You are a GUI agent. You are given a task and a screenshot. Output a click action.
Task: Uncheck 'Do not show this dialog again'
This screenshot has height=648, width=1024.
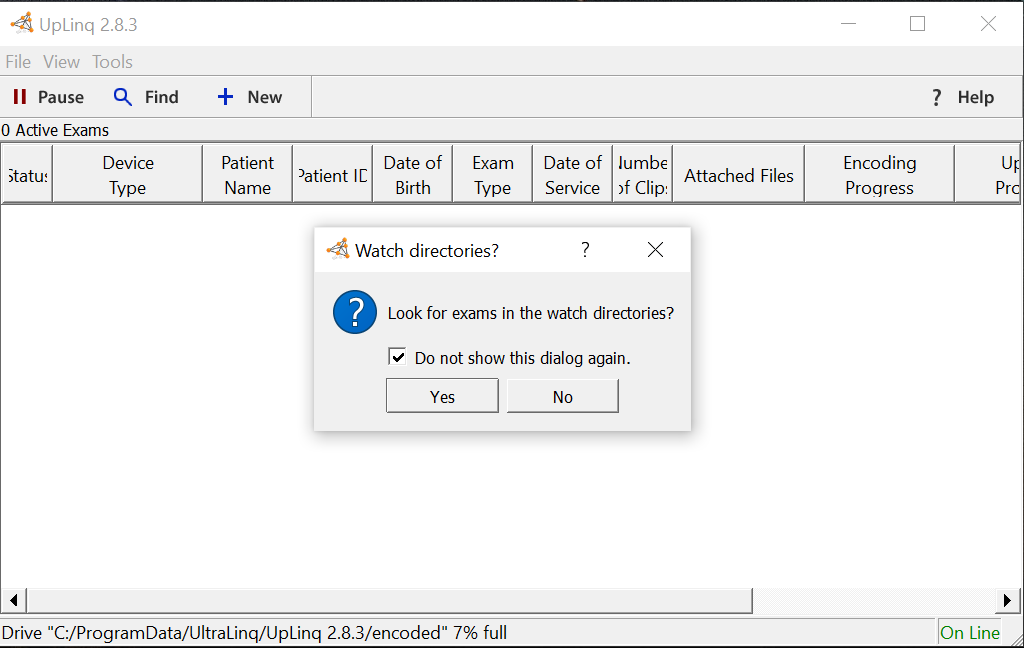tap(397, 357)
